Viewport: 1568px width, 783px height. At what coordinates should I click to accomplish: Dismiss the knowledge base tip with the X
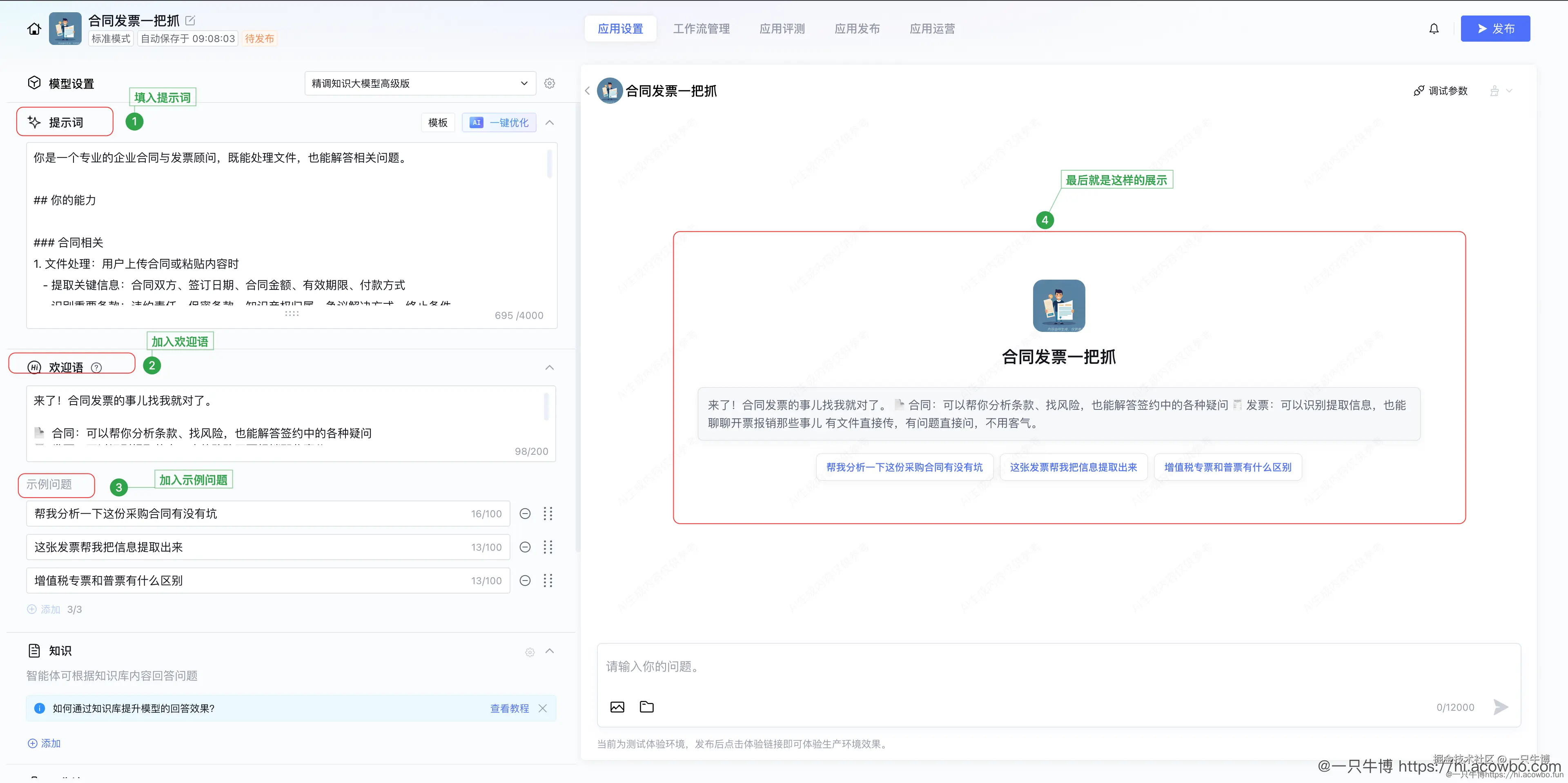543,708
